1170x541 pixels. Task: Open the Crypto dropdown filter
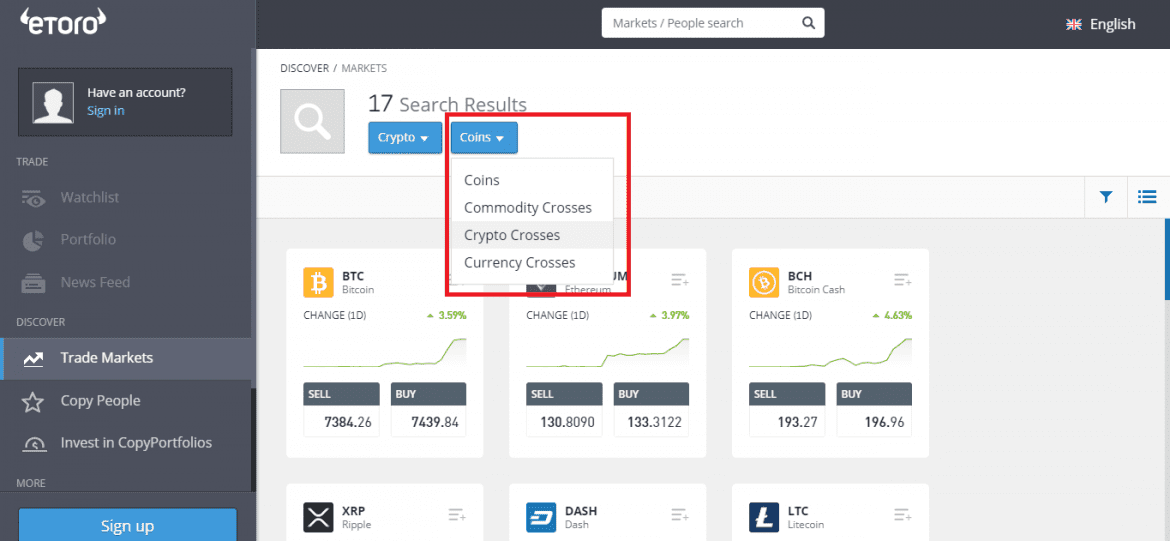point(404,138)
